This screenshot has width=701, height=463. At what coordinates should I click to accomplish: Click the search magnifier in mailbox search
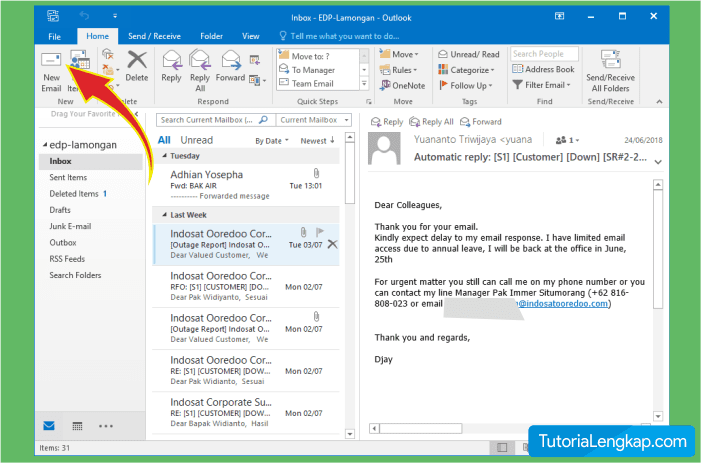pyautogui.click(x=263, y=120)
